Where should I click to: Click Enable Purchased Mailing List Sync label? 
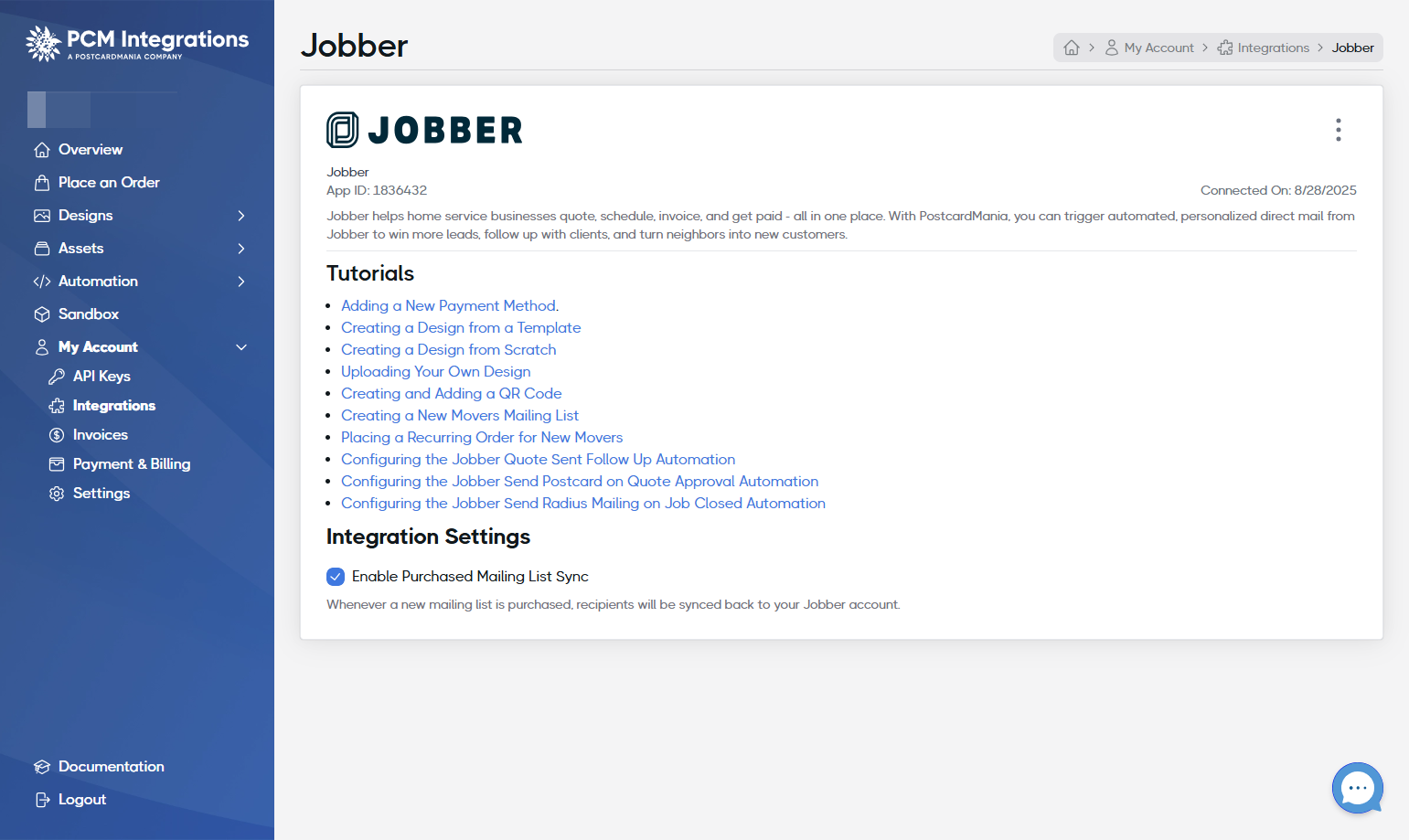tap(470, 577)
